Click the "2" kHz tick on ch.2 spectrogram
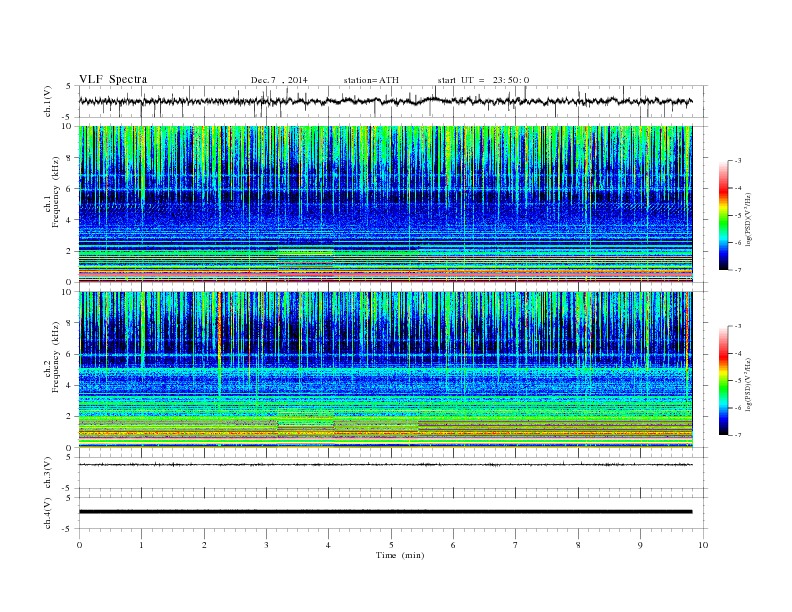This screenshot has height=612, width=792. pyautogui.click(x=70, y=417)
